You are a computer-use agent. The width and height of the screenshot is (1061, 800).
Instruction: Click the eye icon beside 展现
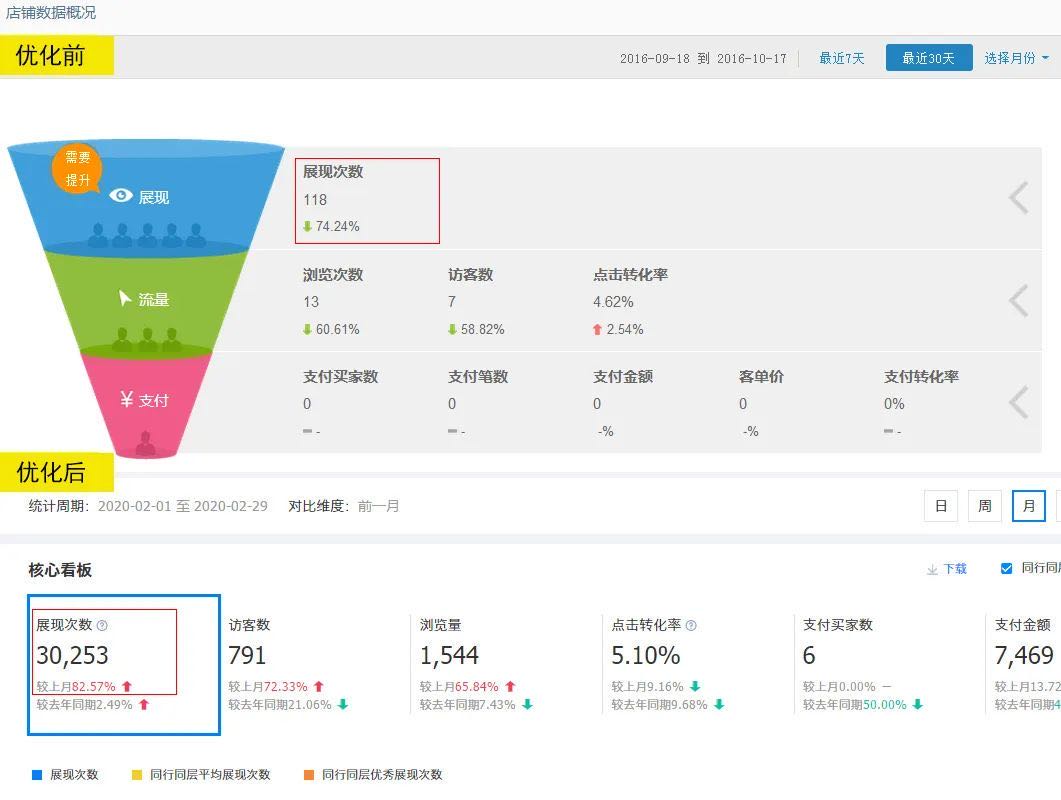click(121, 196)
